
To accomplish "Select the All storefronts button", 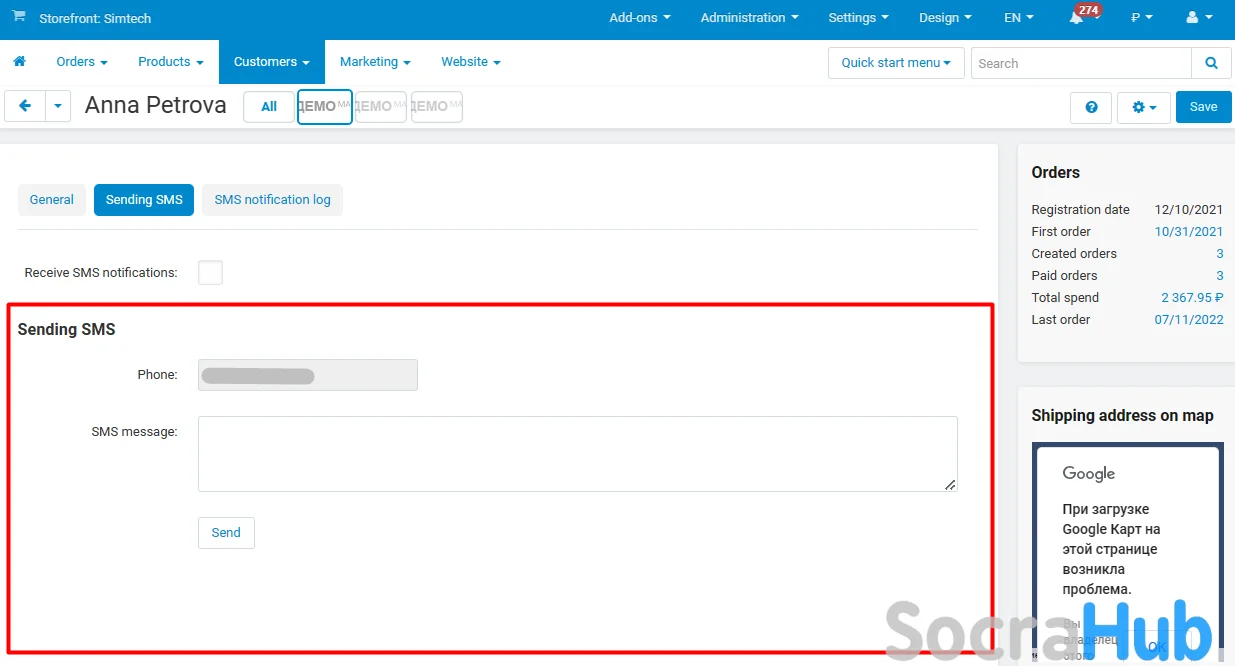I will tap(269, 107).
